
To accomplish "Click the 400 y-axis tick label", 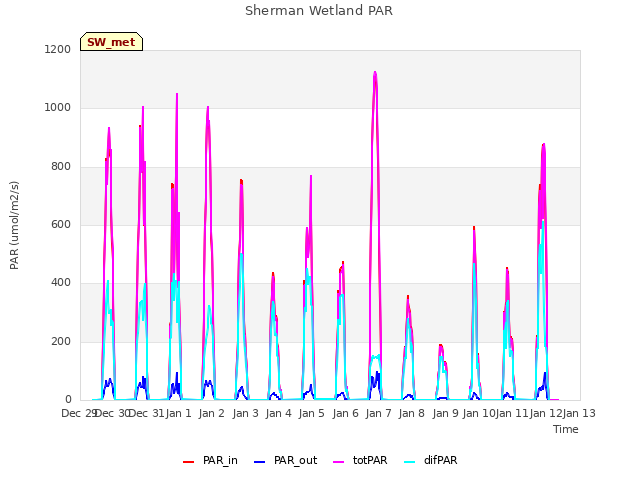I will 61,283.
